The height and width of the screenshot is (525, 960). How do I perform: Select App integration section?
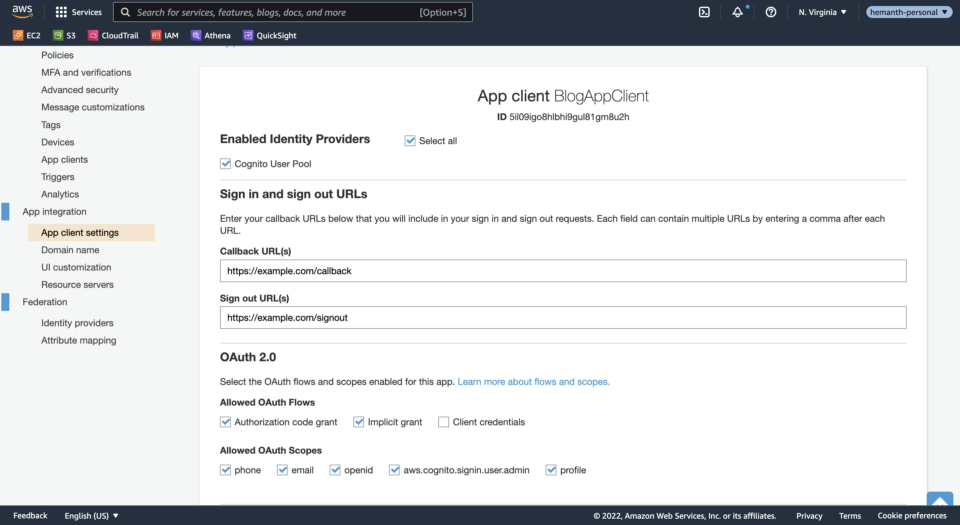coord(54,212)
